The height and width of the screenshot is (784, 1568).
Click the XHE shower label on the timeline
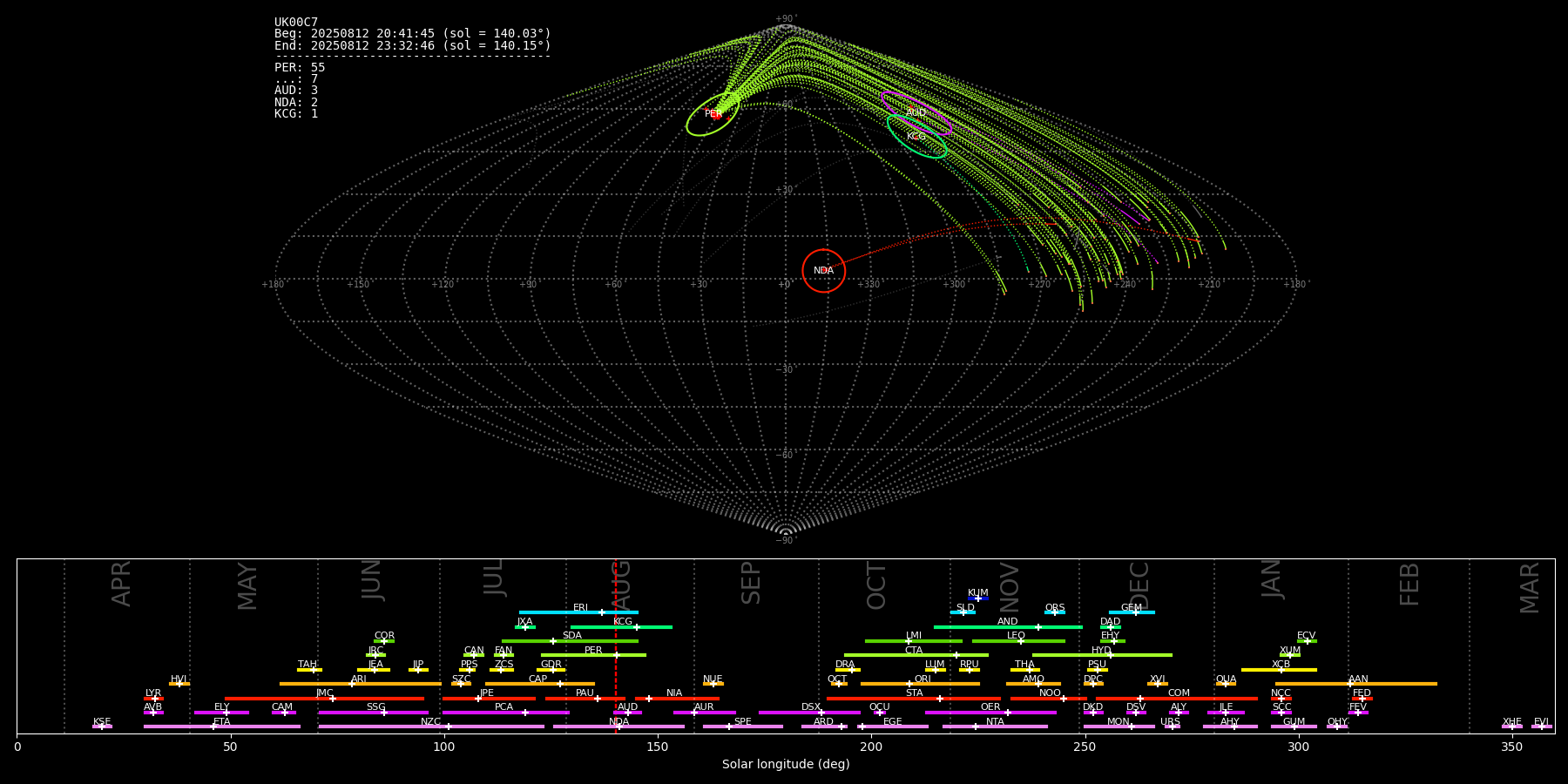click(x=1512, y=722)
